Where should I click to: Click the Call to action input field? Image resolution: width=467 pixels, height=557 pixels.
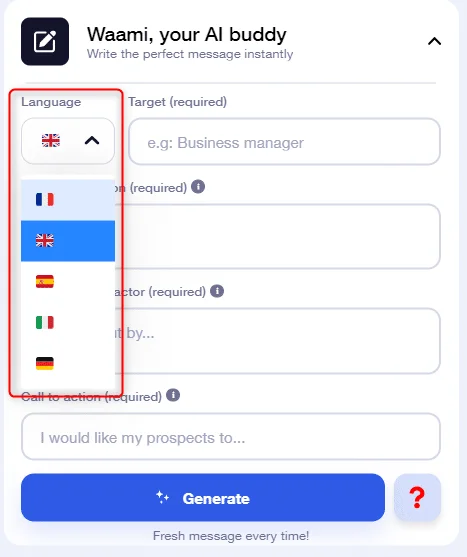tap(231, 437)
